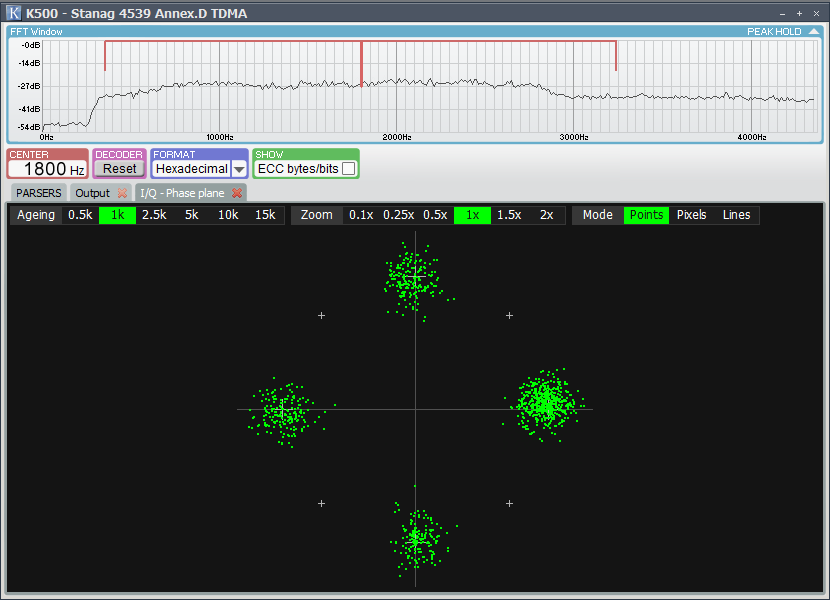Select the Hexadecimal format combo box
The image size is (830, 600).
click(192, 169)
